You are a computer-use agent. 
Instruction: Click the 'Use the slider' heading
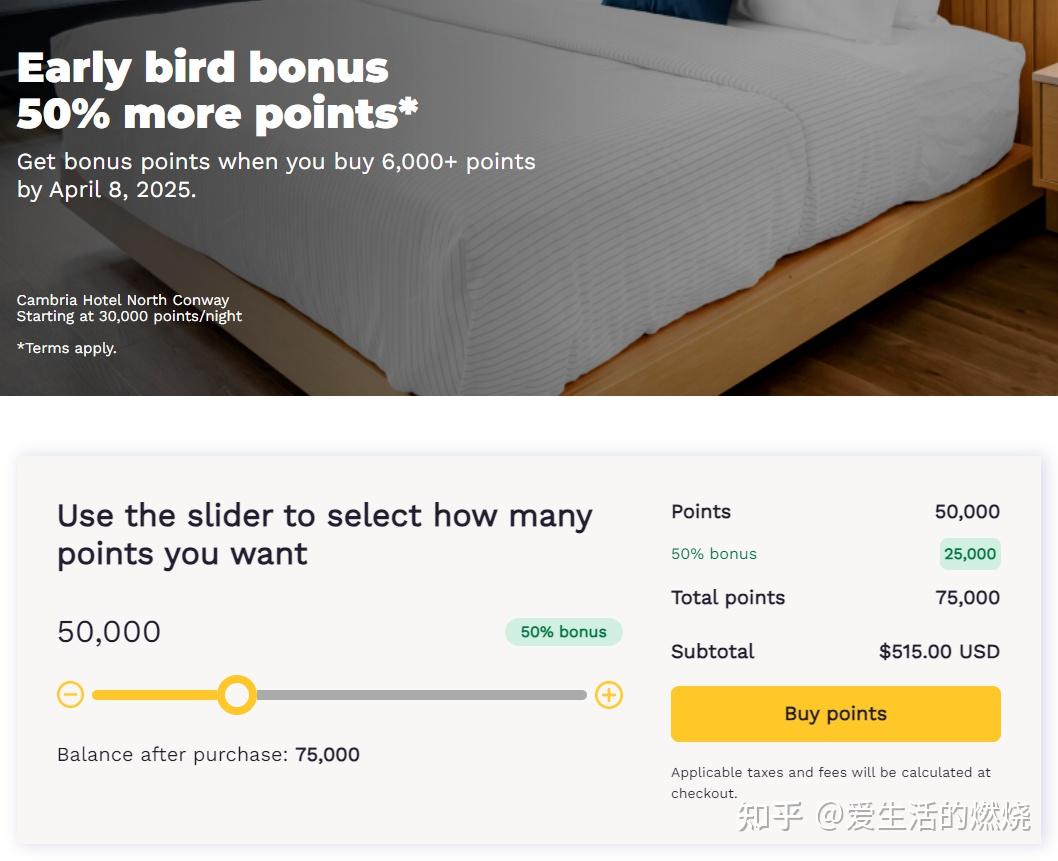pos(324,534)
